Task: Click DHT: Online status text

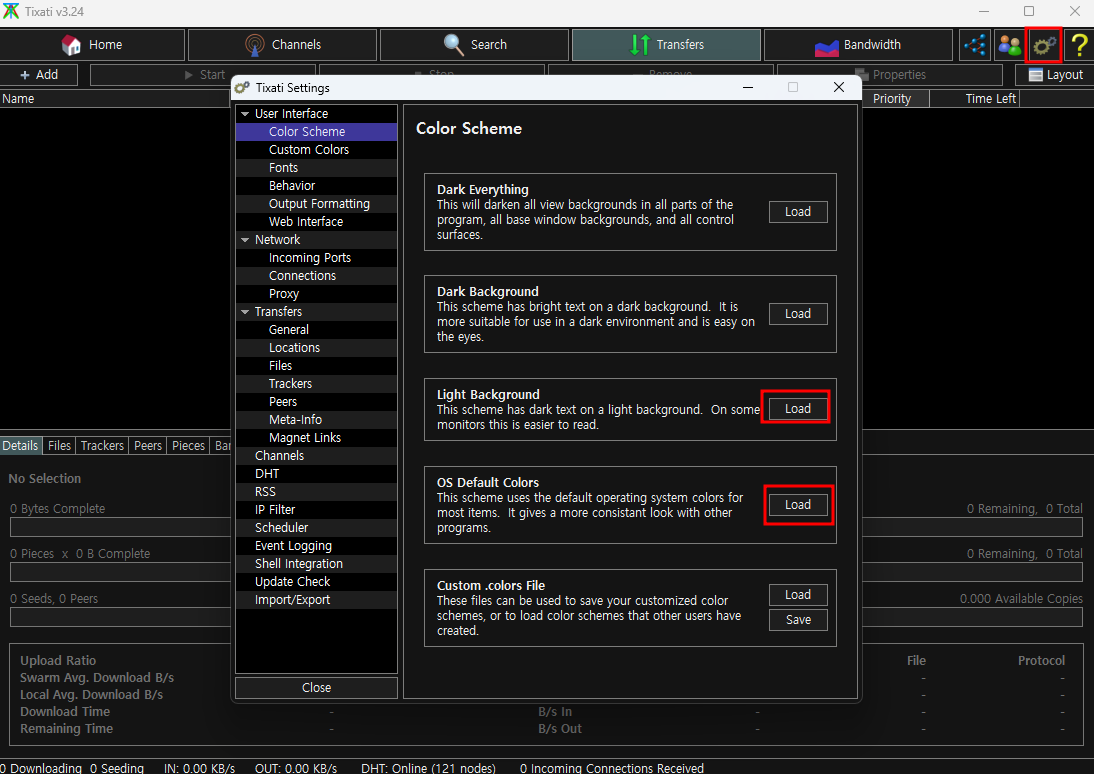Action: [428, 768]
